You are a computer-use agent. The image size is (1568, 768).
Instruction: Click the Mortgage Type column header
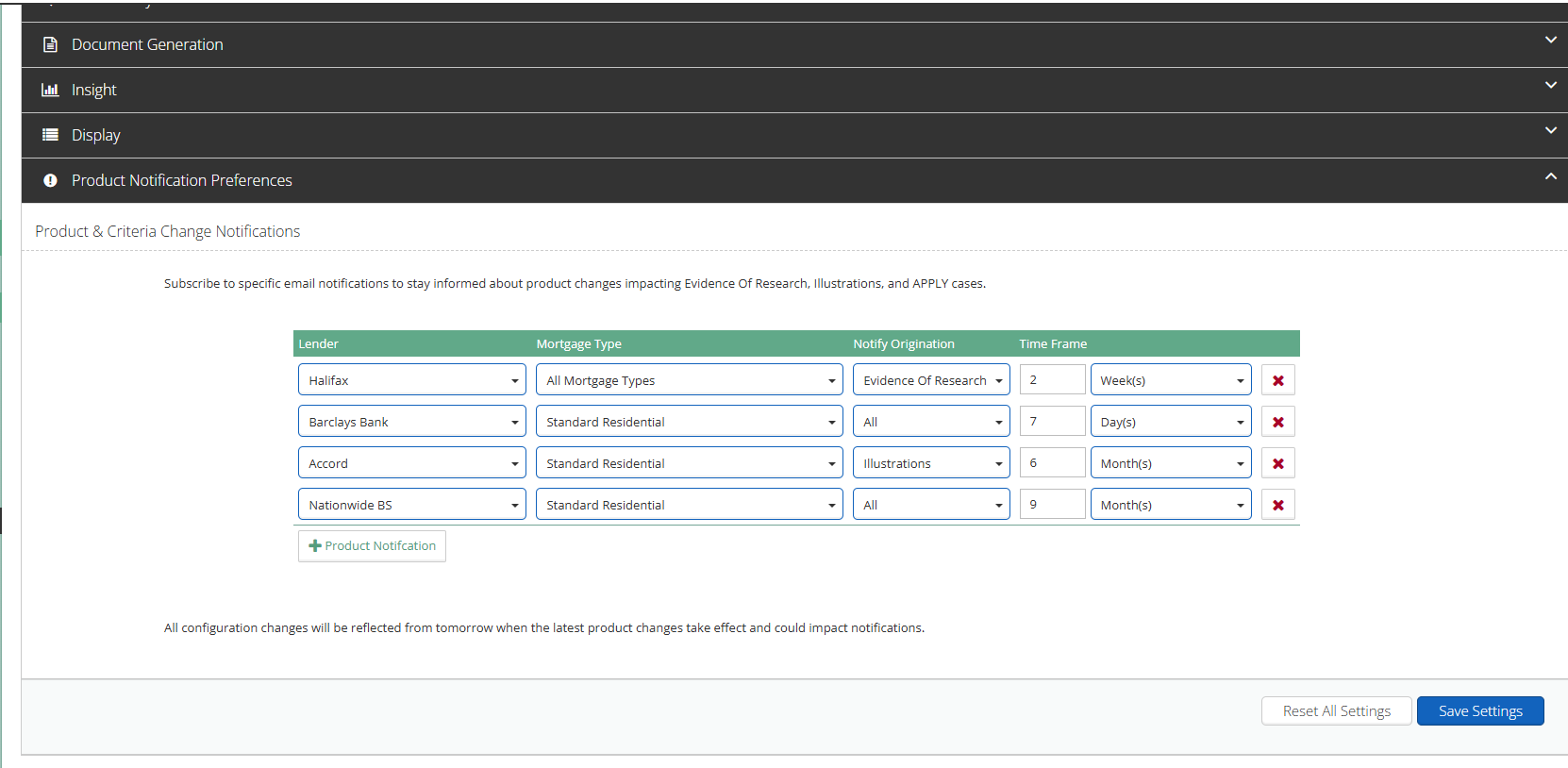579,343
